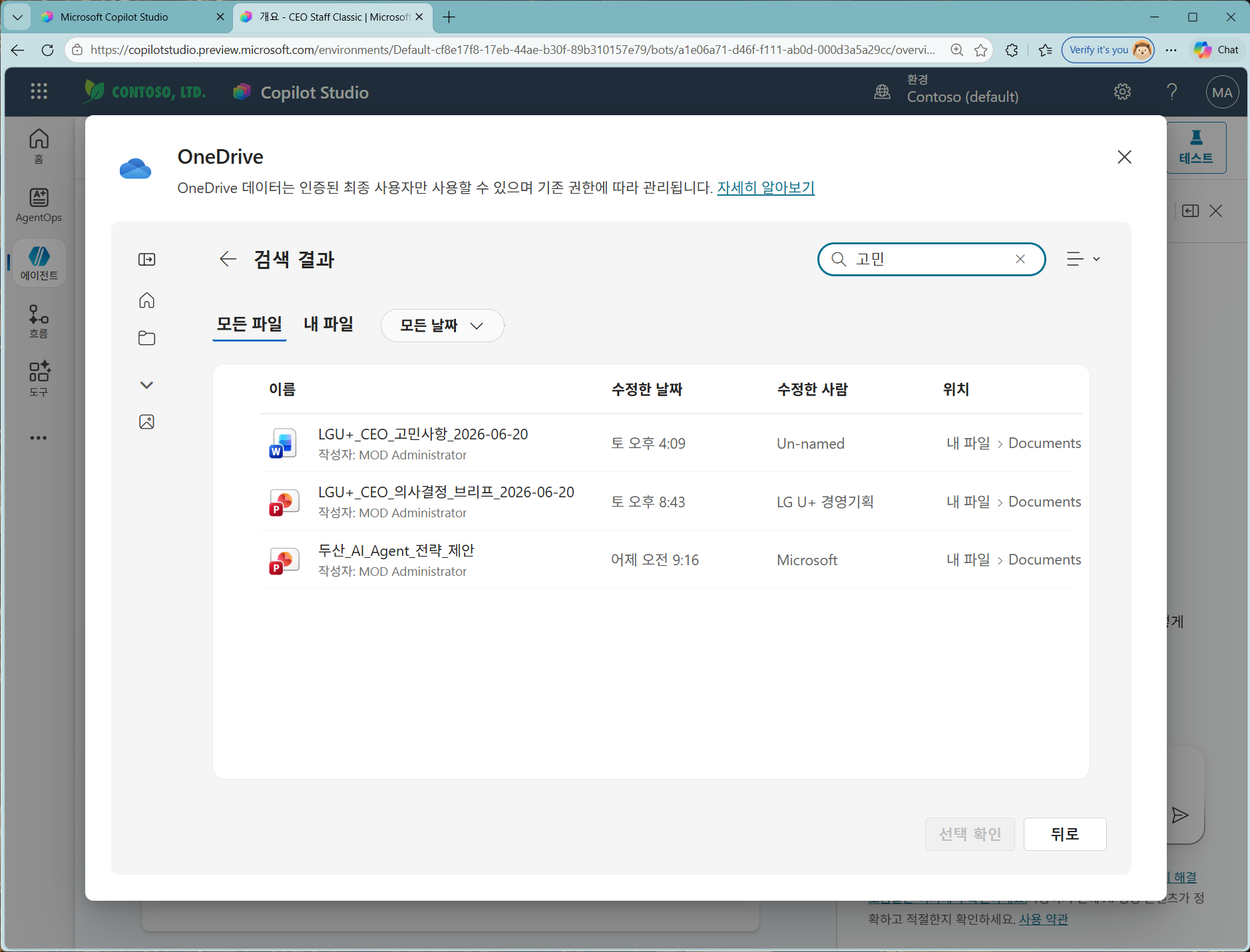The height and width of the screenshot is (952, 1250).
Task: Sort by the 이름 column header
Action: coord(282,389)
